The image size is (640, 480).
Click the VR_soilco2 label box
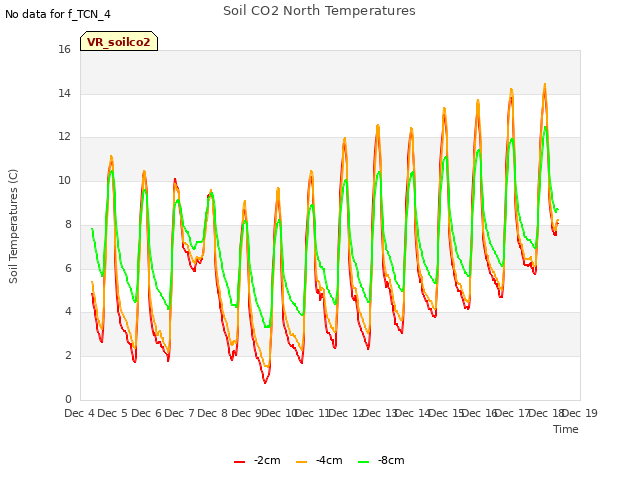pyautogui.click(x=119, y=41)
